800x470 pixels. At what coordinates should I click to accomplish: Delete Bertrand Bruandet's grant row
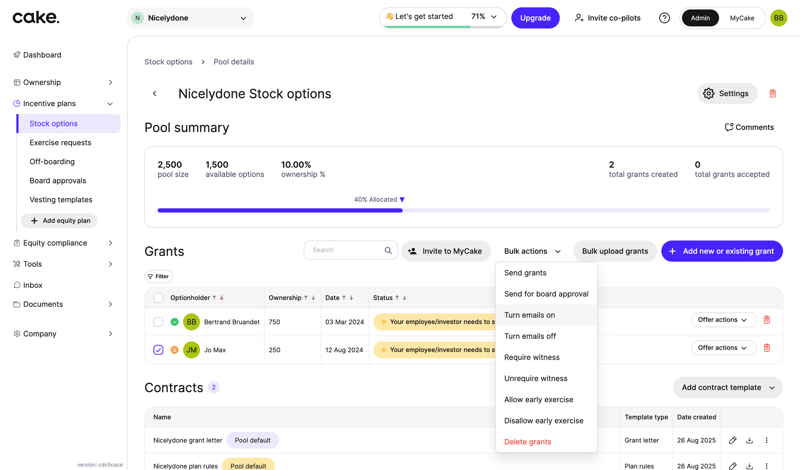[767, 320]
